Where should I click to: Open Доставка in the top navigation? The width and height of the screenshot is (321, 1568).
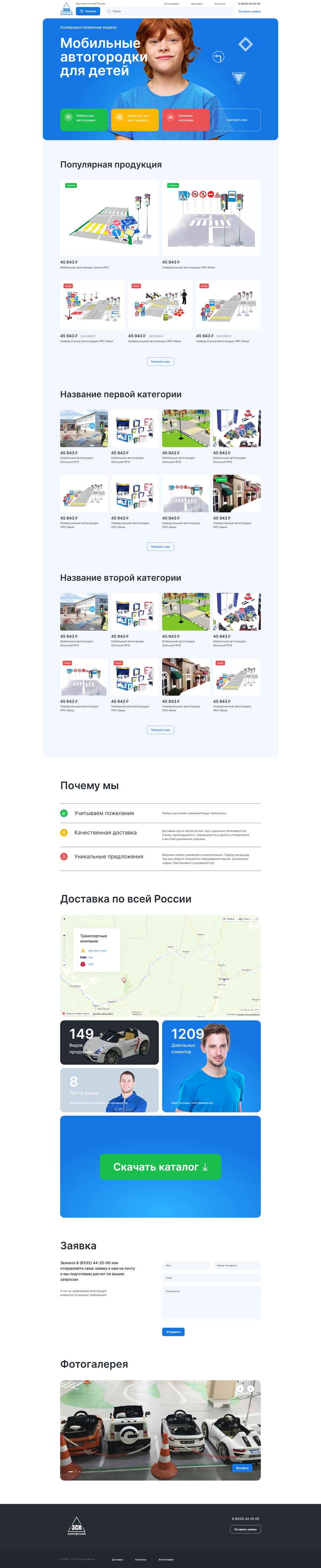tap(197, 4)
